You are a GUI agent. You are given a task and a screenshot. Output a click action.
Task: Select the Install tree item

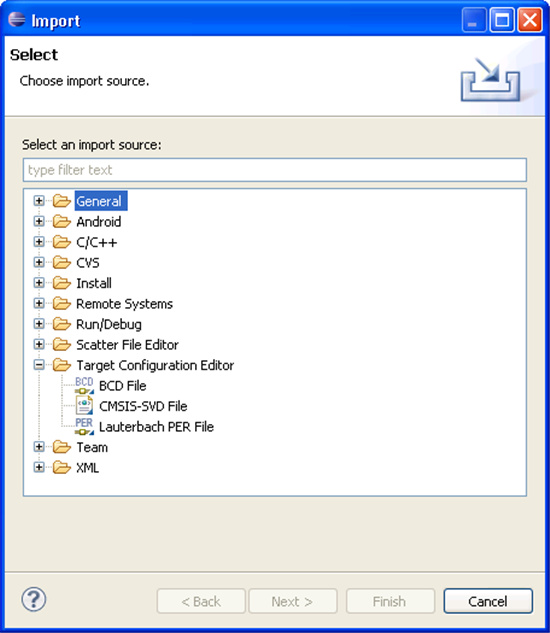click(x=94, y=283)
